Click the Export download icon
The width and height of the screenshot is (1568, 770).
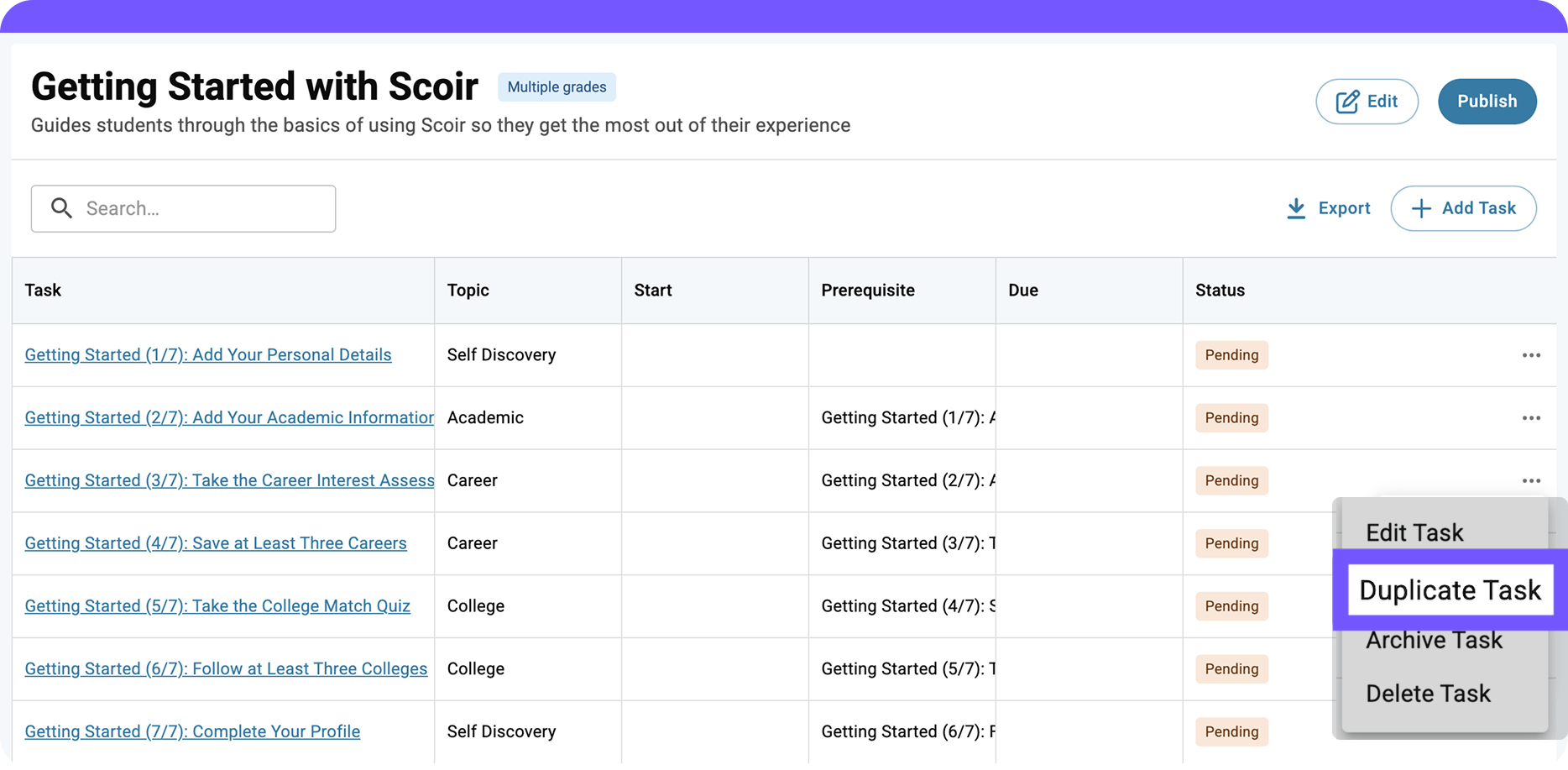(x=1297, y=208)
